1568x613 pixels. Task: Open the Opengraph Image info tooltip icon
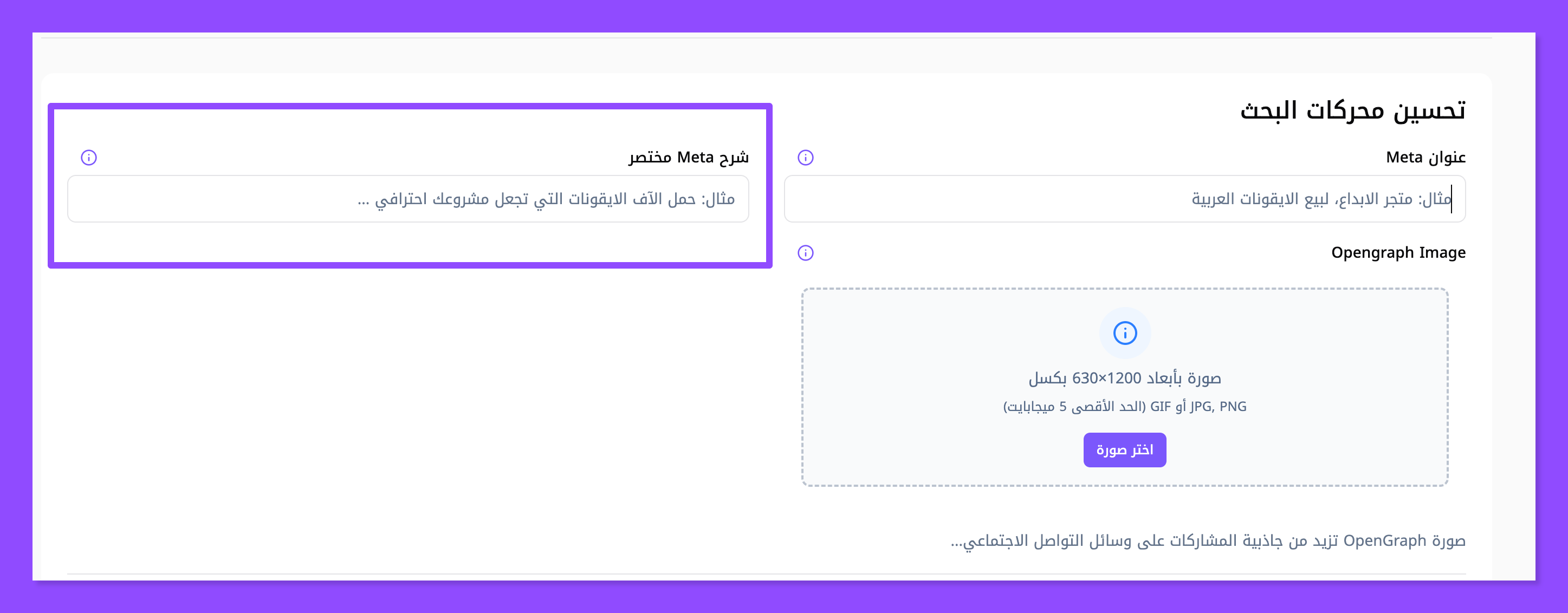click(805, 253)
